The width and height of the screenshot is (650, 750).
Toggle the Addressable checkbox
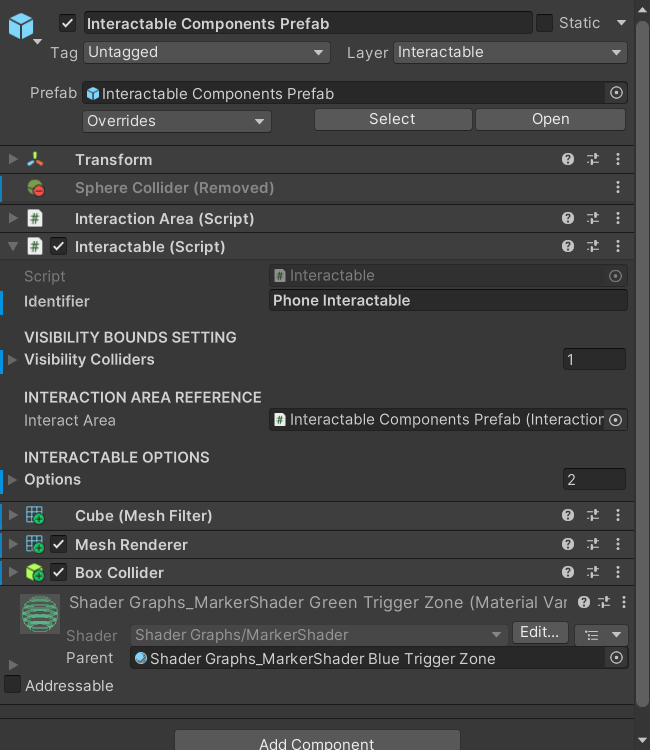pyautogui.click(x=12, y=684)
